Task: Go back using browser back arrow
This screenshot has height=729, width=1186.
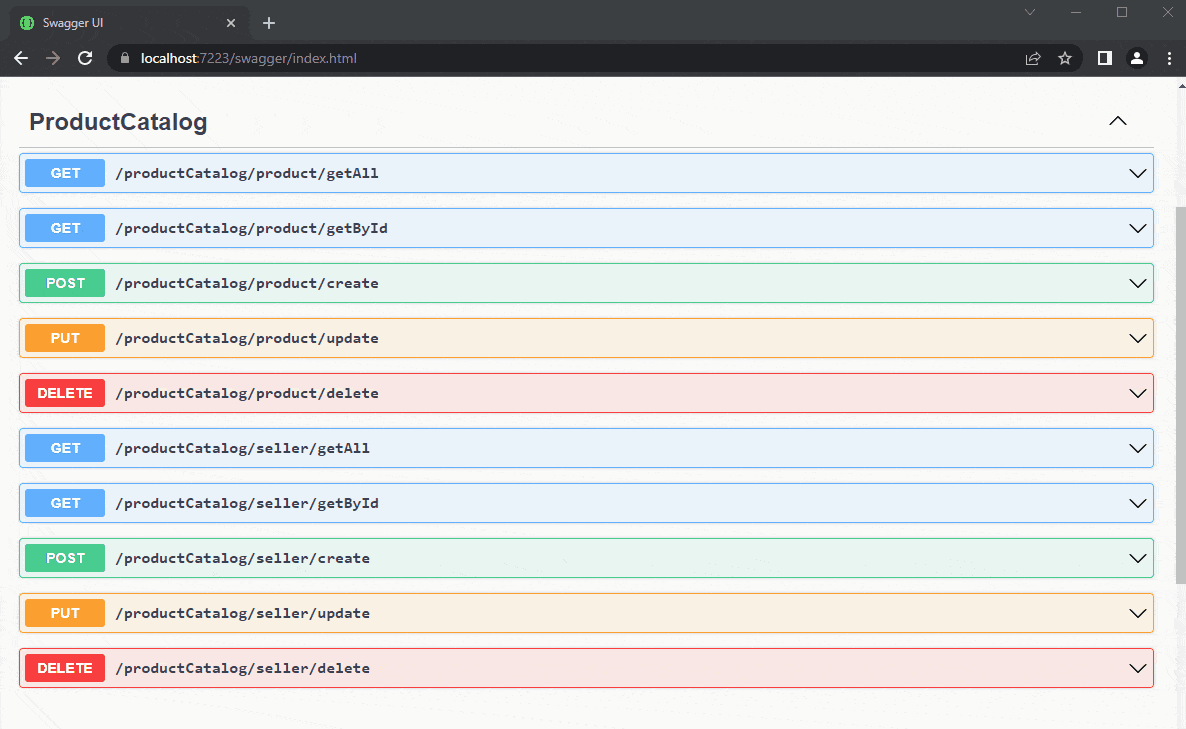Action: pyautogui.click(x=21, y=58)
